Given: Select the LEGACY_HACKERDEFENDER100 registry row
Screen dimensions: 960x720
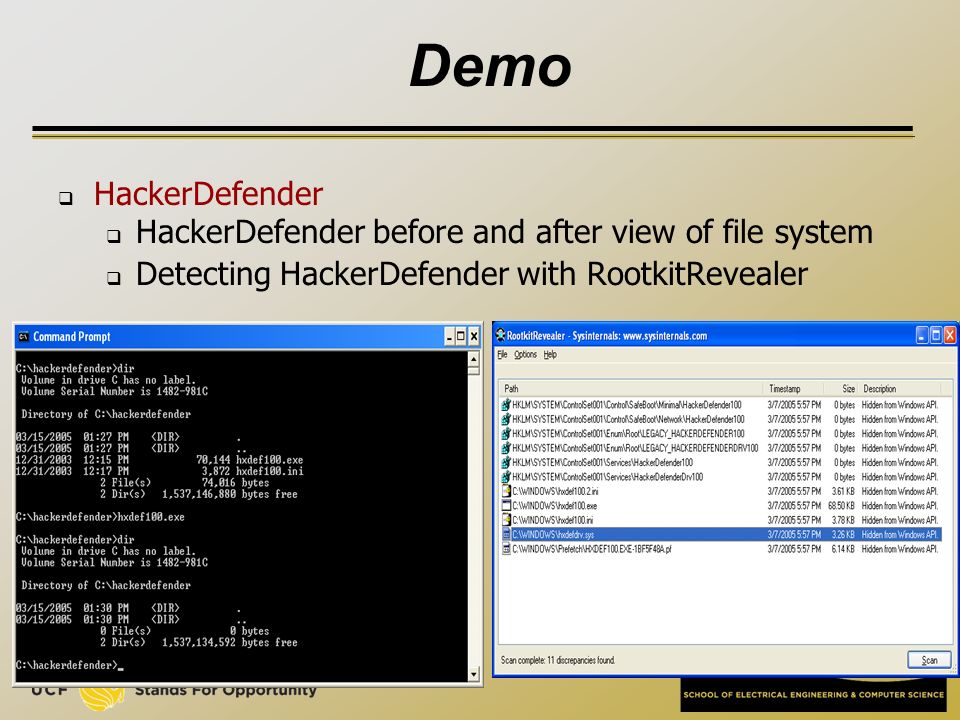Looking at the screenshot, I should pos(720,433).
